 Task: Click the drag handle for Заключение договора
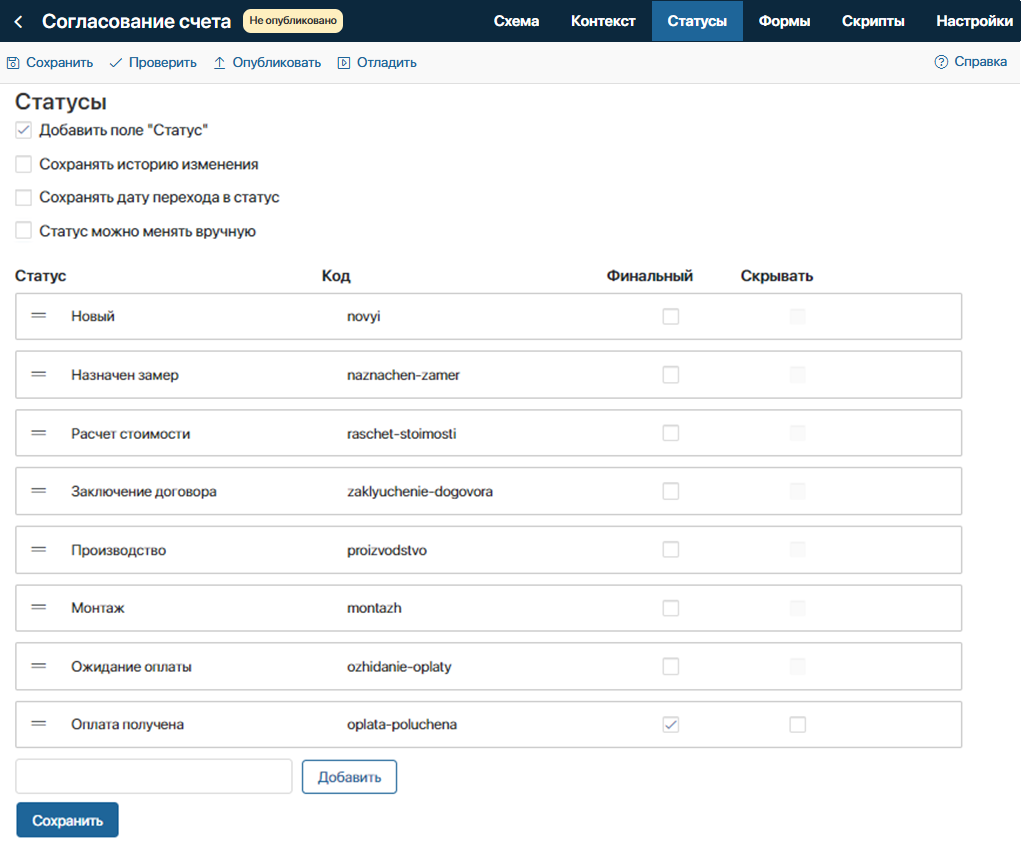(39, 491)
